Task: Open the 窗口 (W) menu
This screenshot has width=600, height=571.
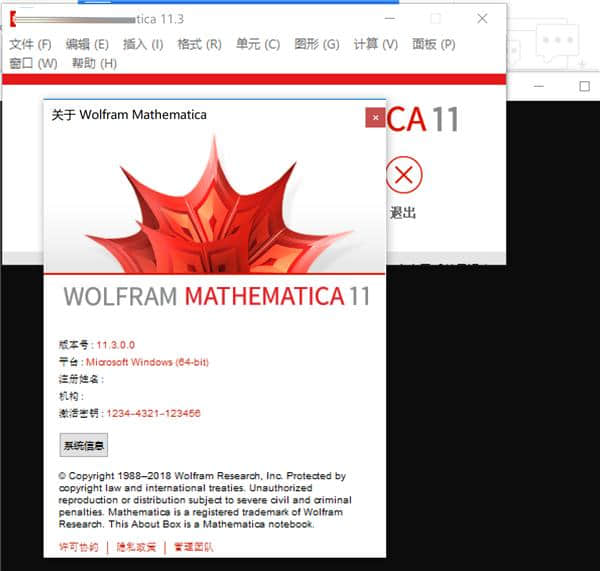Action: (x=33, y=63)
